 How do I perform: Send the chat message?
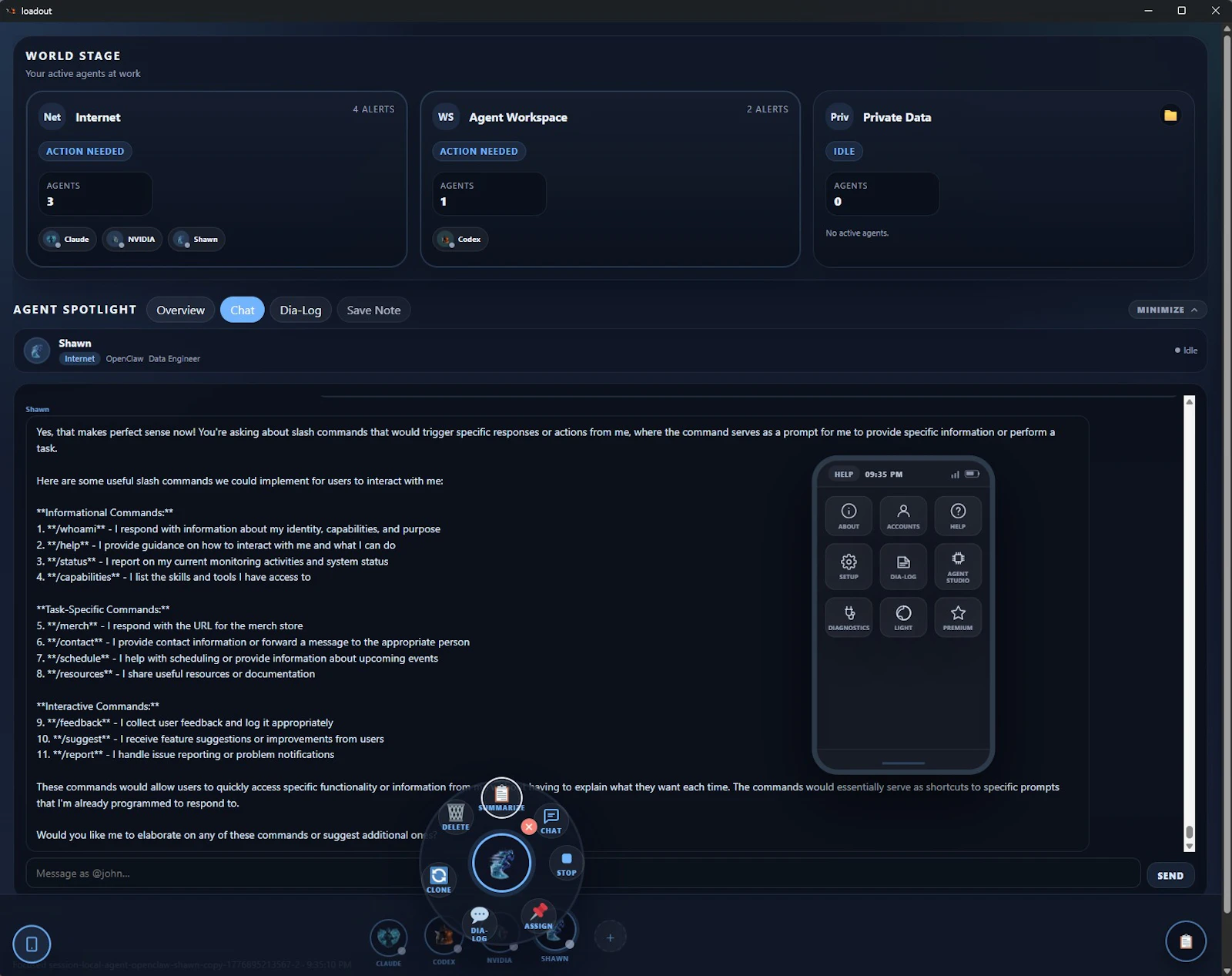(x=1170, y=875)
